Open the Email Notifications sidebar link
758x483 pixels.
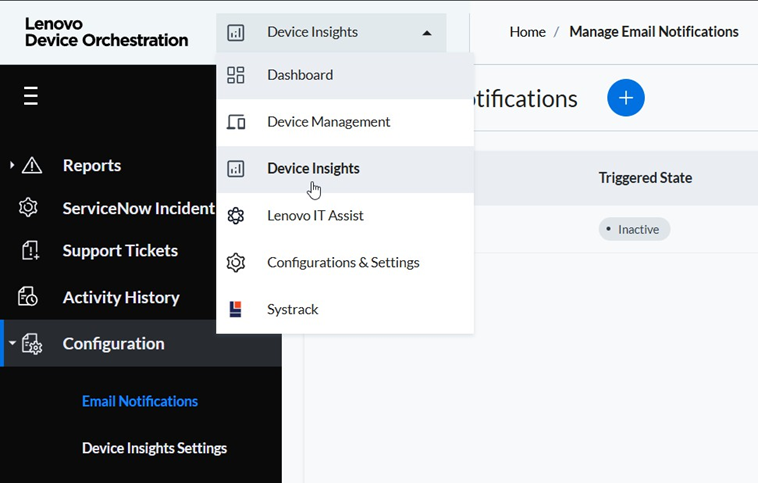(140, 401)
